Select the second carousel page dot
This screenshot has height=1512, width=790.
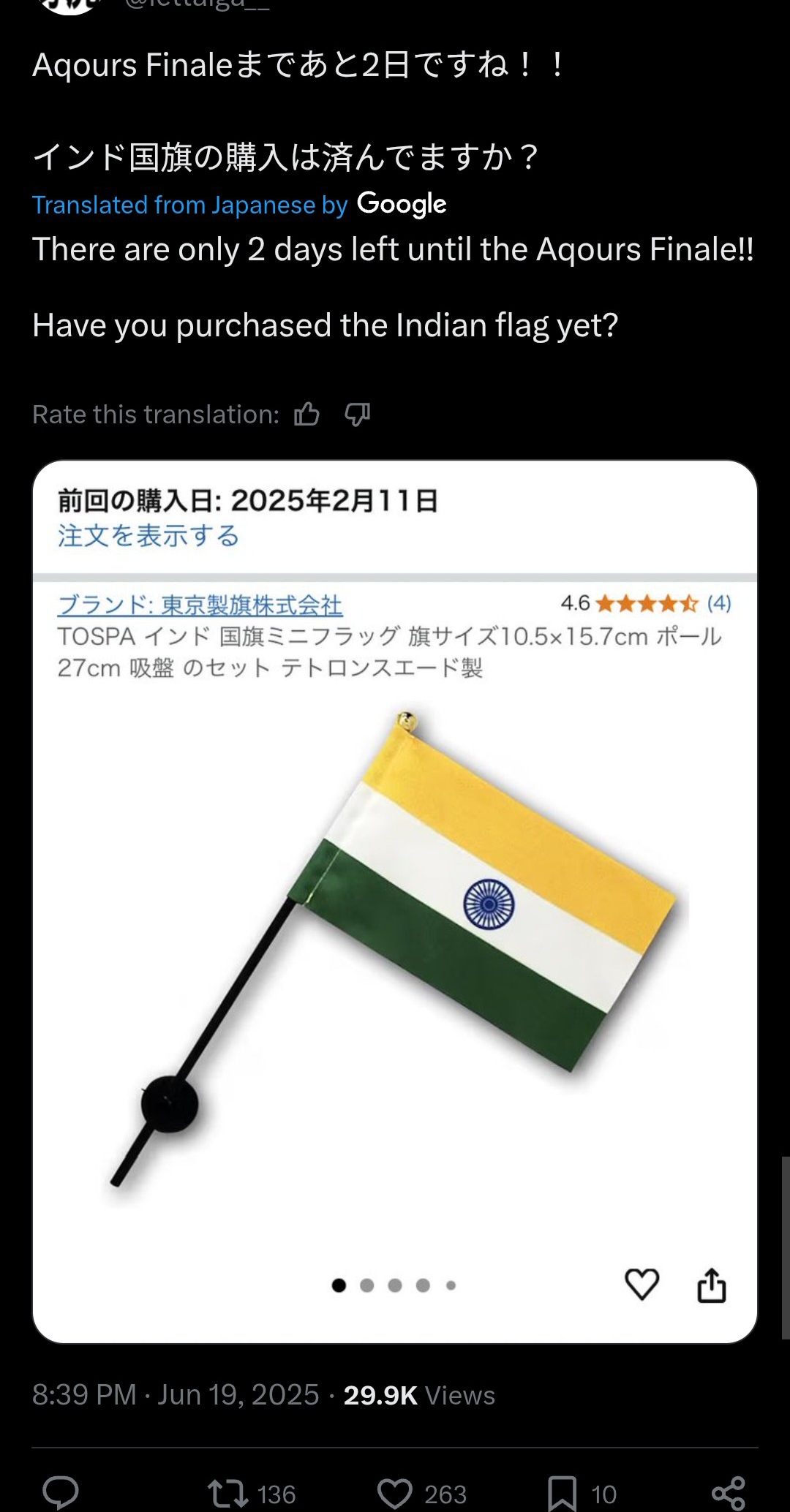[x=367, y=1285]
